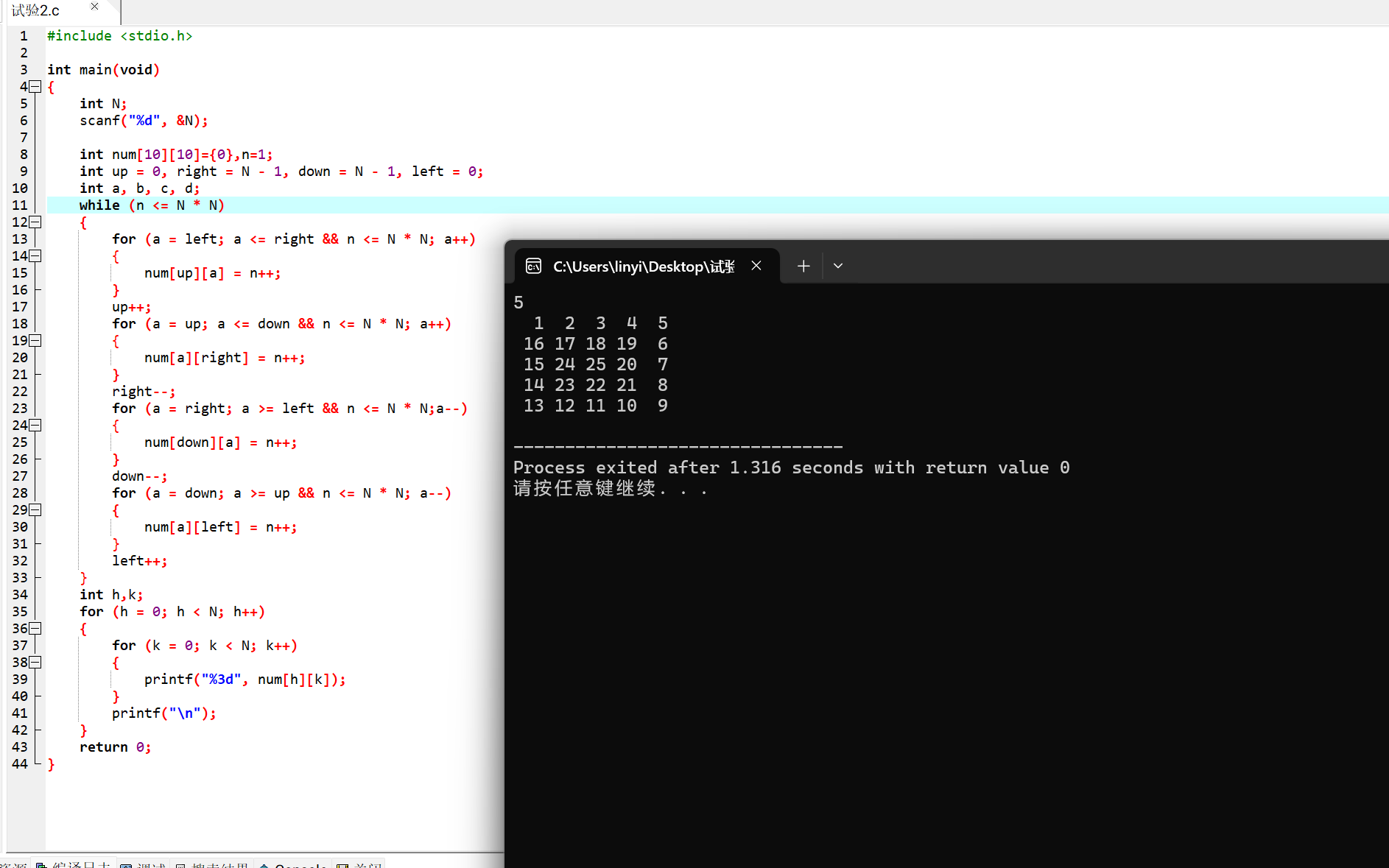This screenshot has width=1389, height=868.
Task: Click the 'int h,k;' declaration line
Action: pyautogui.click(x=111, y=594)
